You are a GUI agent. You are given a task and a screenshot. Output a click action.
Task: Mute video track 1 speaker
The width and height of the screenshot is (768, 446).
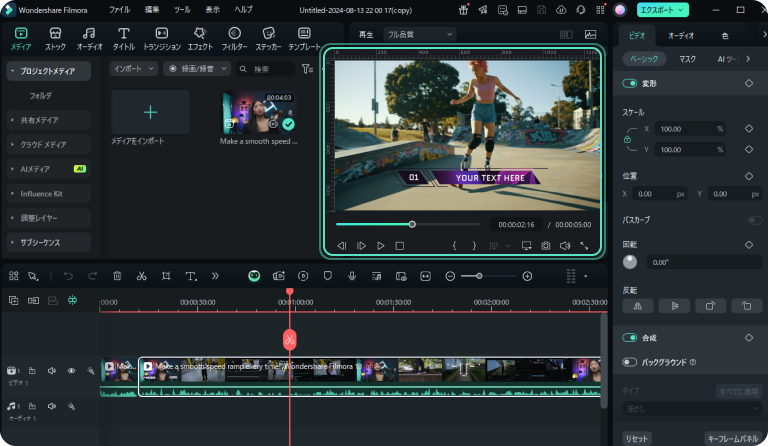(51, 371)
